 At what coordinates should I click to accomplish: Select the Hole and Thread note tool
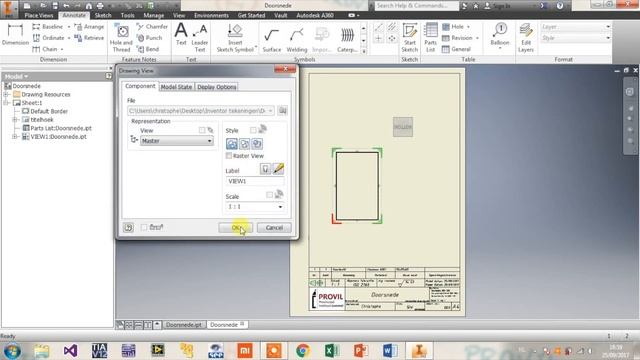(x=122, y=38)
